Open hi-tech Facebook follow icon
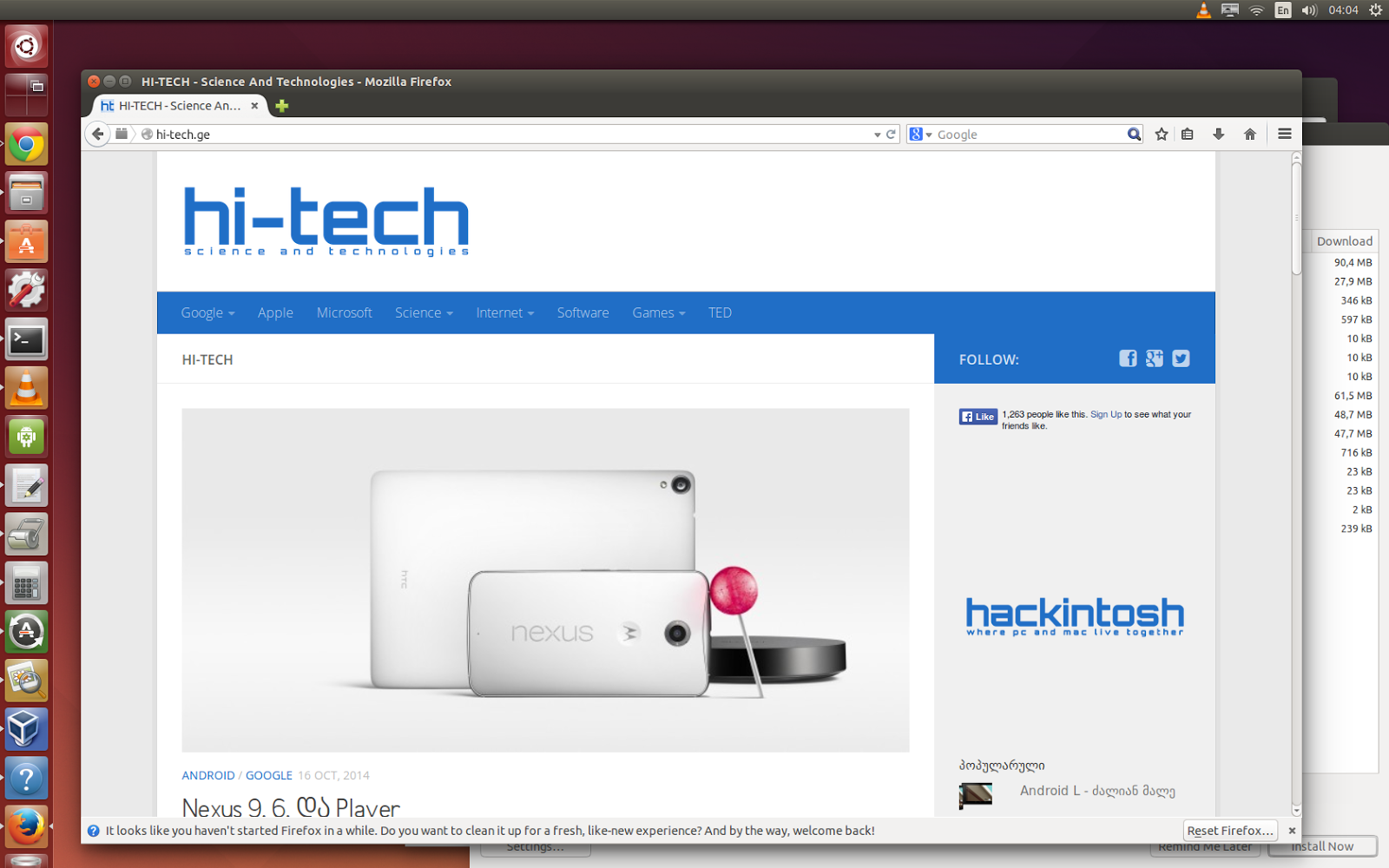This screenshot has width=1389, height=868. pyautogui.click(x=1128, y=358)
